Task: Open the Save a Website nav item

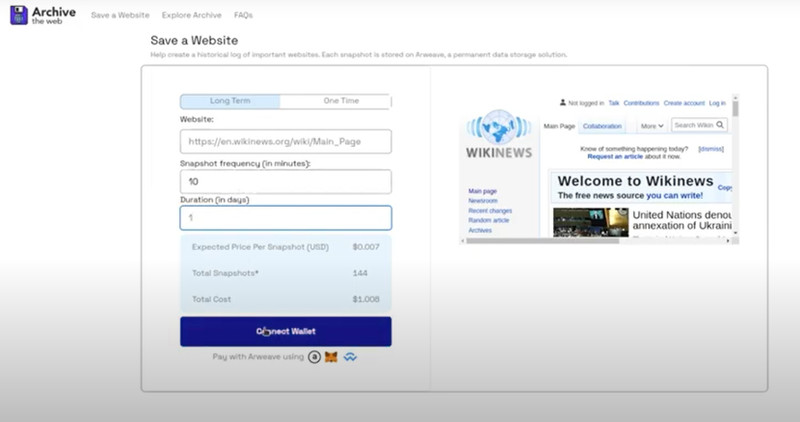Action: click(120, 15)
